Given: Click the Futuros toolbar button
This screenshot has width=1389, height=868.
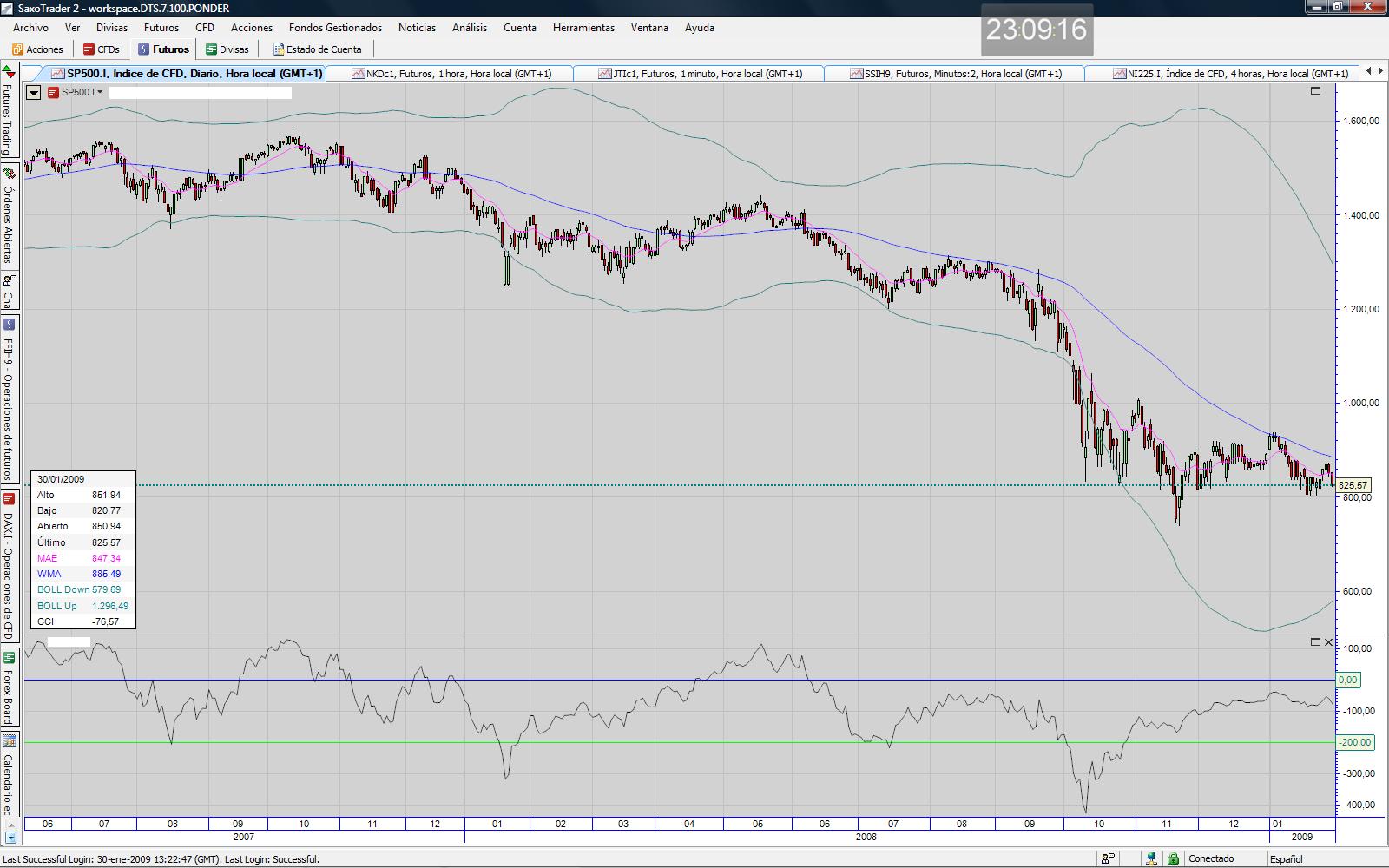Looking at the screenshot, I should click(163, 49).
